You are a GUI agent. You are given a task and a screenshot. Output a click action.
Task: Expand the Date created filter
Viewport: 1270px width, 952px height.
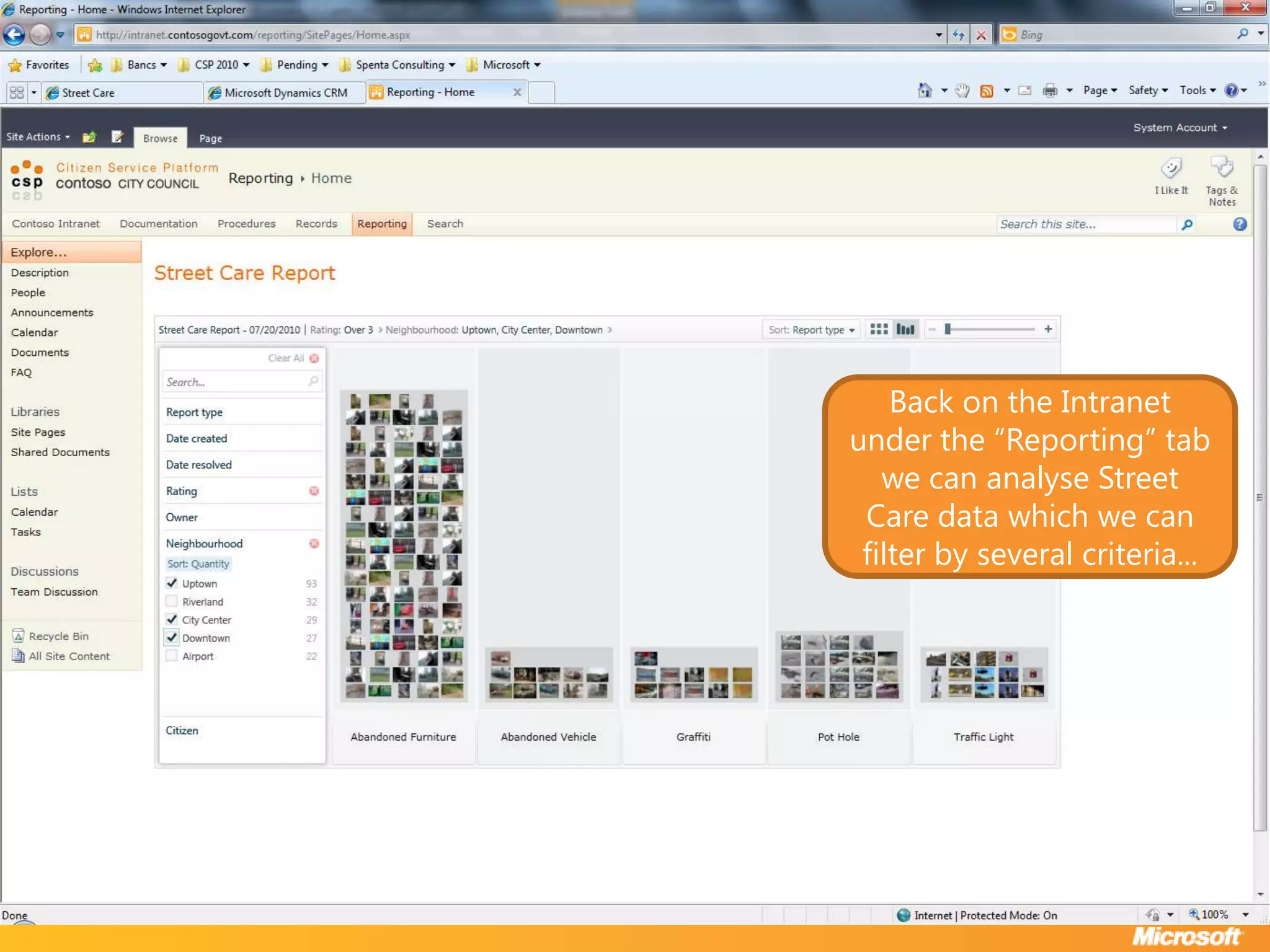[242, 438]
